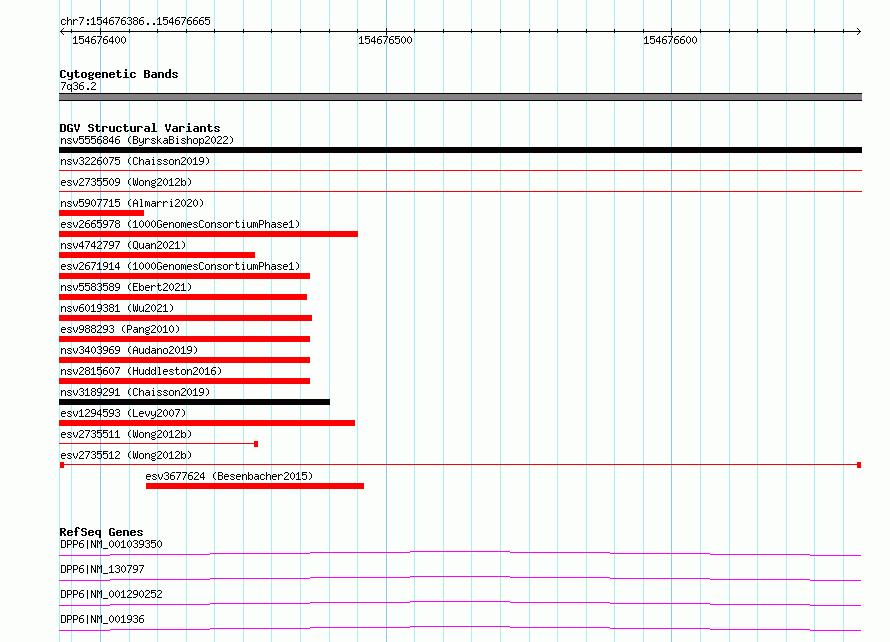890x642 pixels.
Task: Select nsv4742797 (Quan2021) label
Action: coord(123,245)
